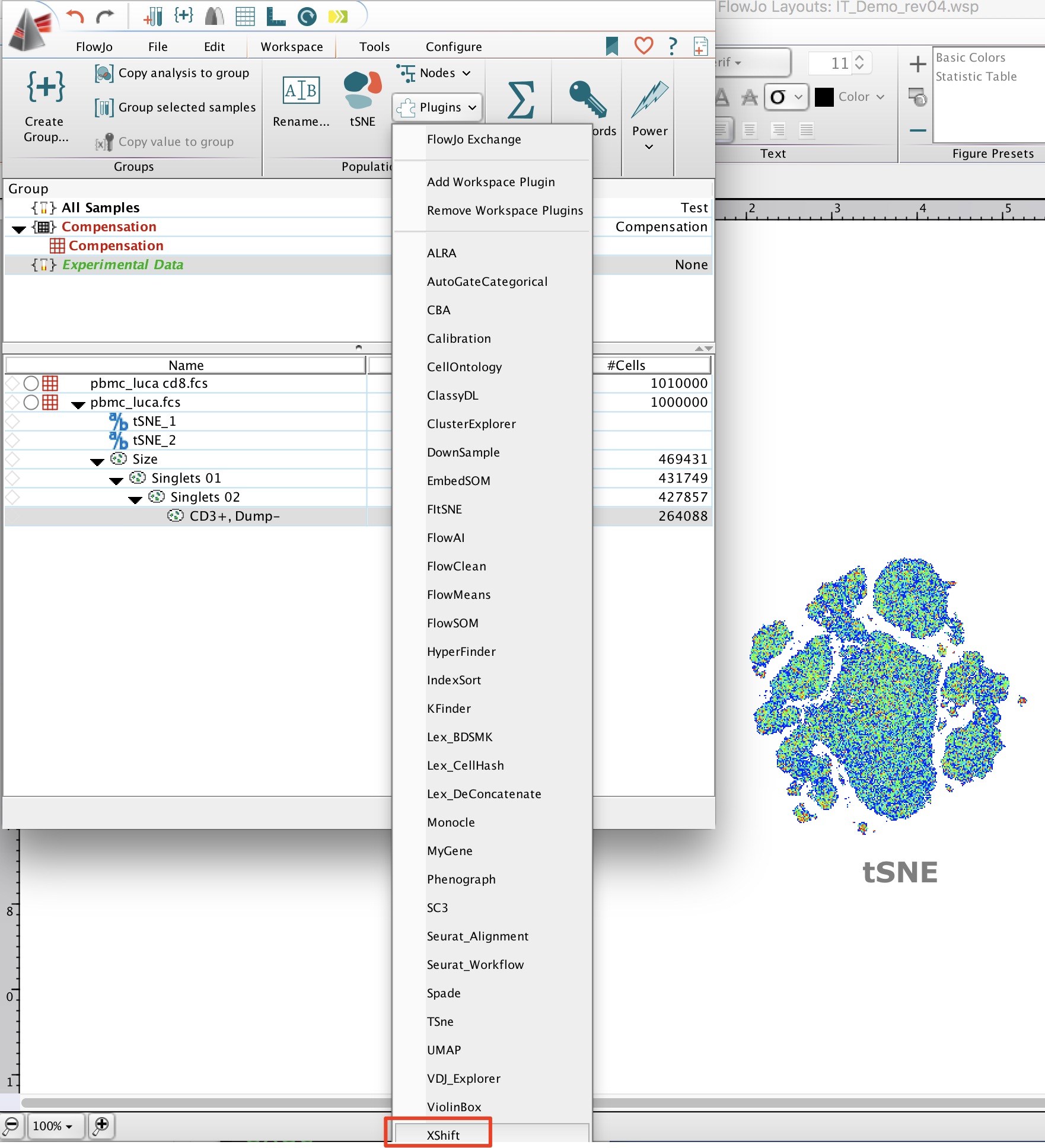1045x1148 pixels.
Task: Open the 100% zoom level dropdown
Action: pyautogui.click(x=52, y=1125)
